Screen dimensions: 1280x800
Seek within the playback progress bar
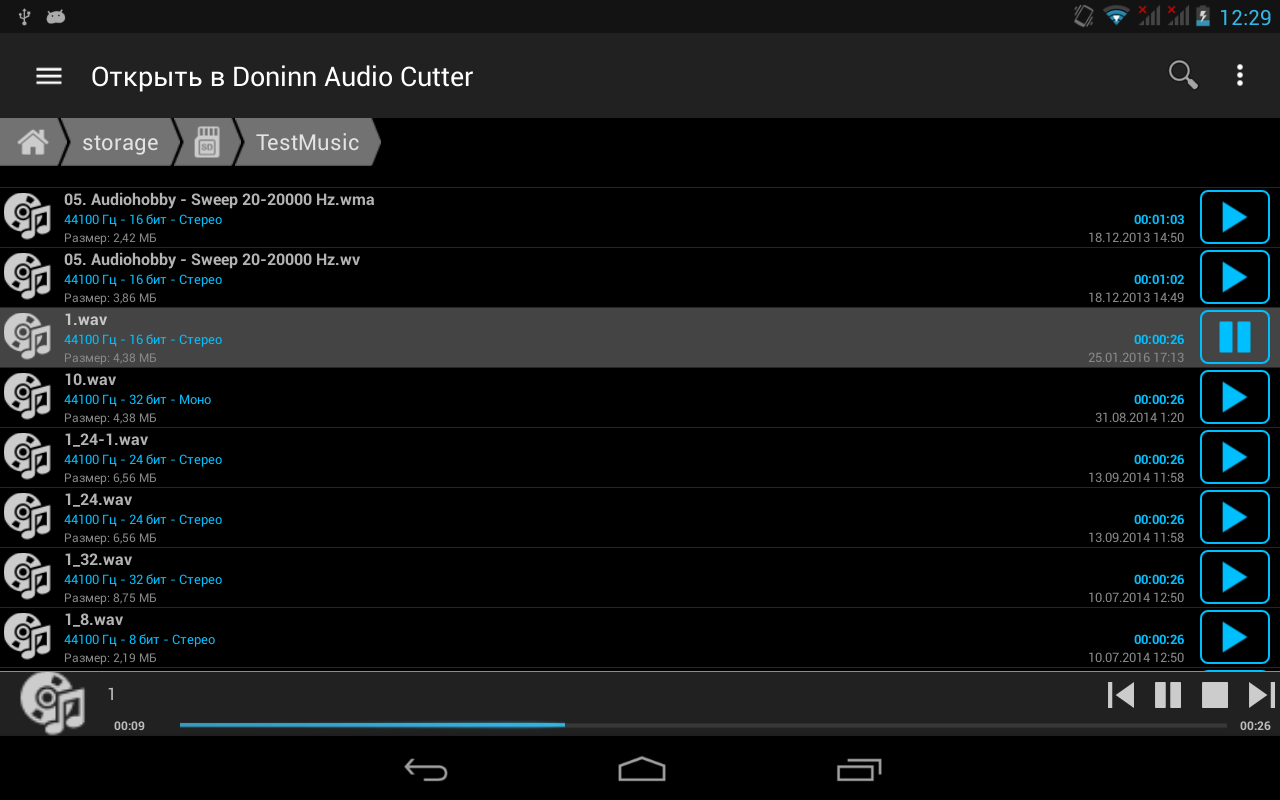(703, 725)
